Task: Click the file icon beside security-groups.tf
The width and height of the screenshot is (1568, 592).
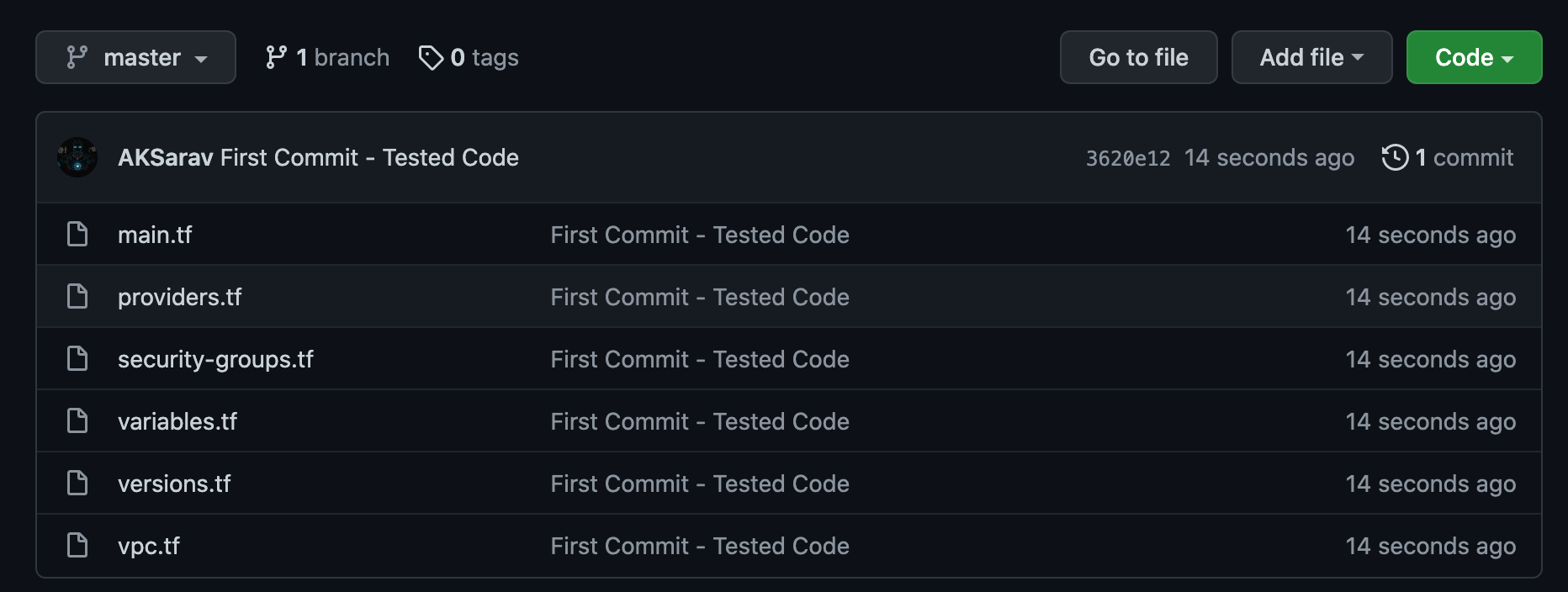Action: click(77, 359)
